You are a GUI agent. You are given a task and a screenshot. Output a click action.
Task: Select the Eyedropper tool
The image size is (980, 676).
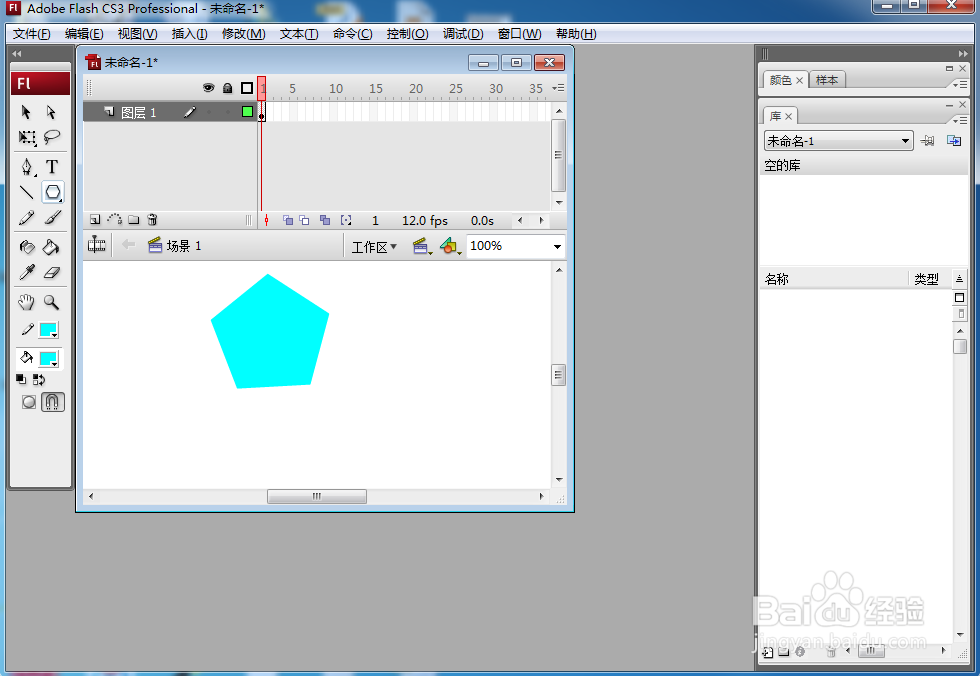pyautogui.click(x=27, y=272)
